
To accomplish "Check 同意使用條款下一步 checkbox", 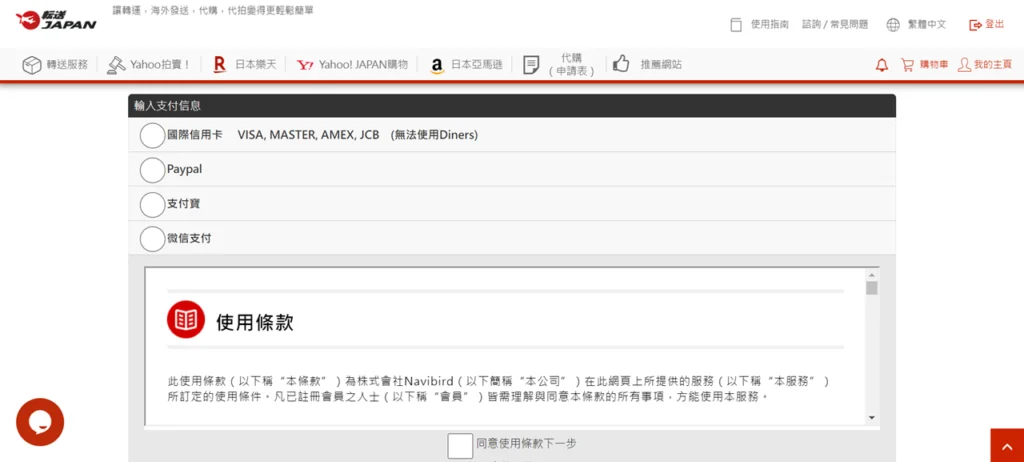I will [460, 446].
